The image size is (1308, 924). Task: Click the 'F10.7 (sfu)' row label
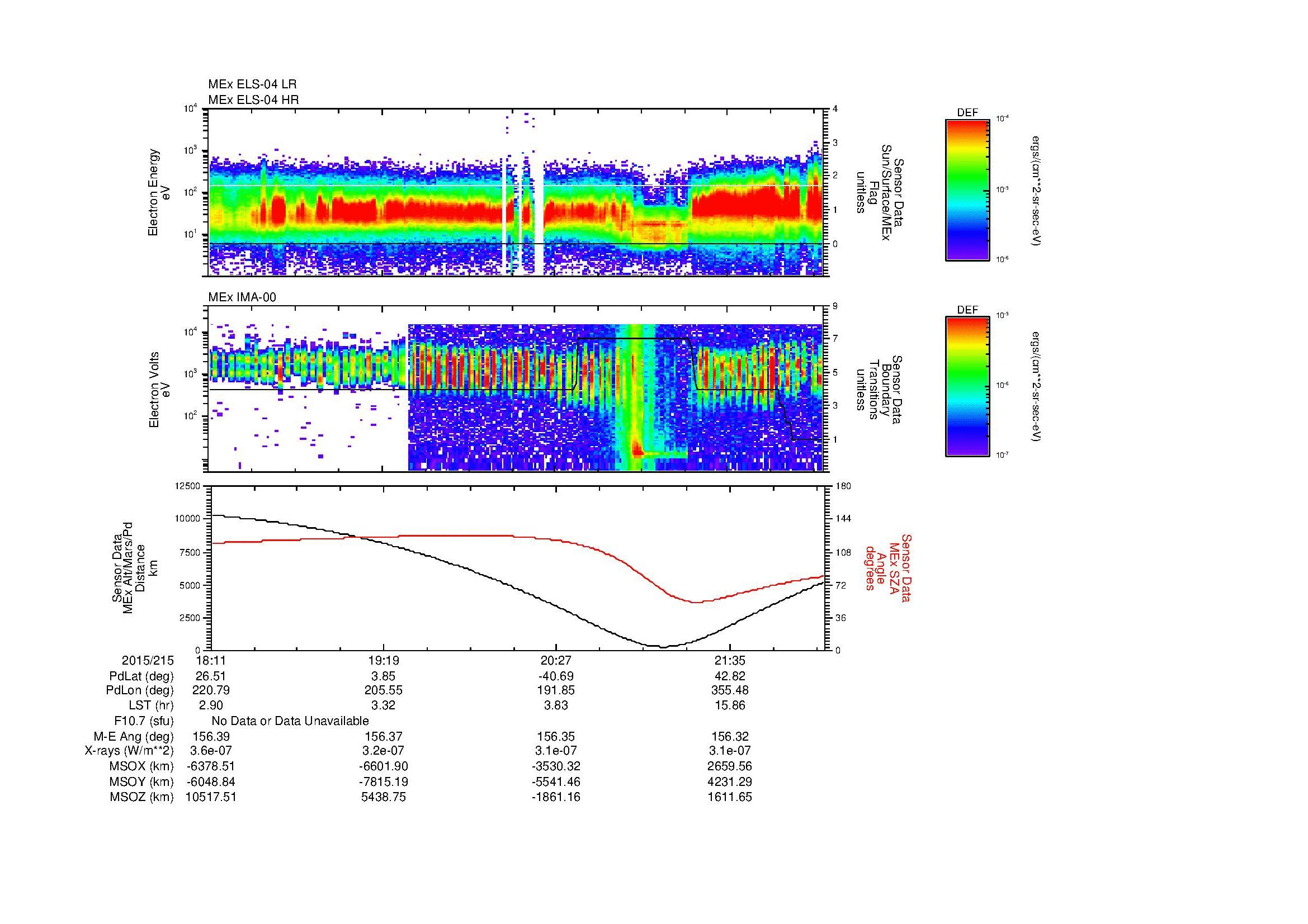coord(144,721)
